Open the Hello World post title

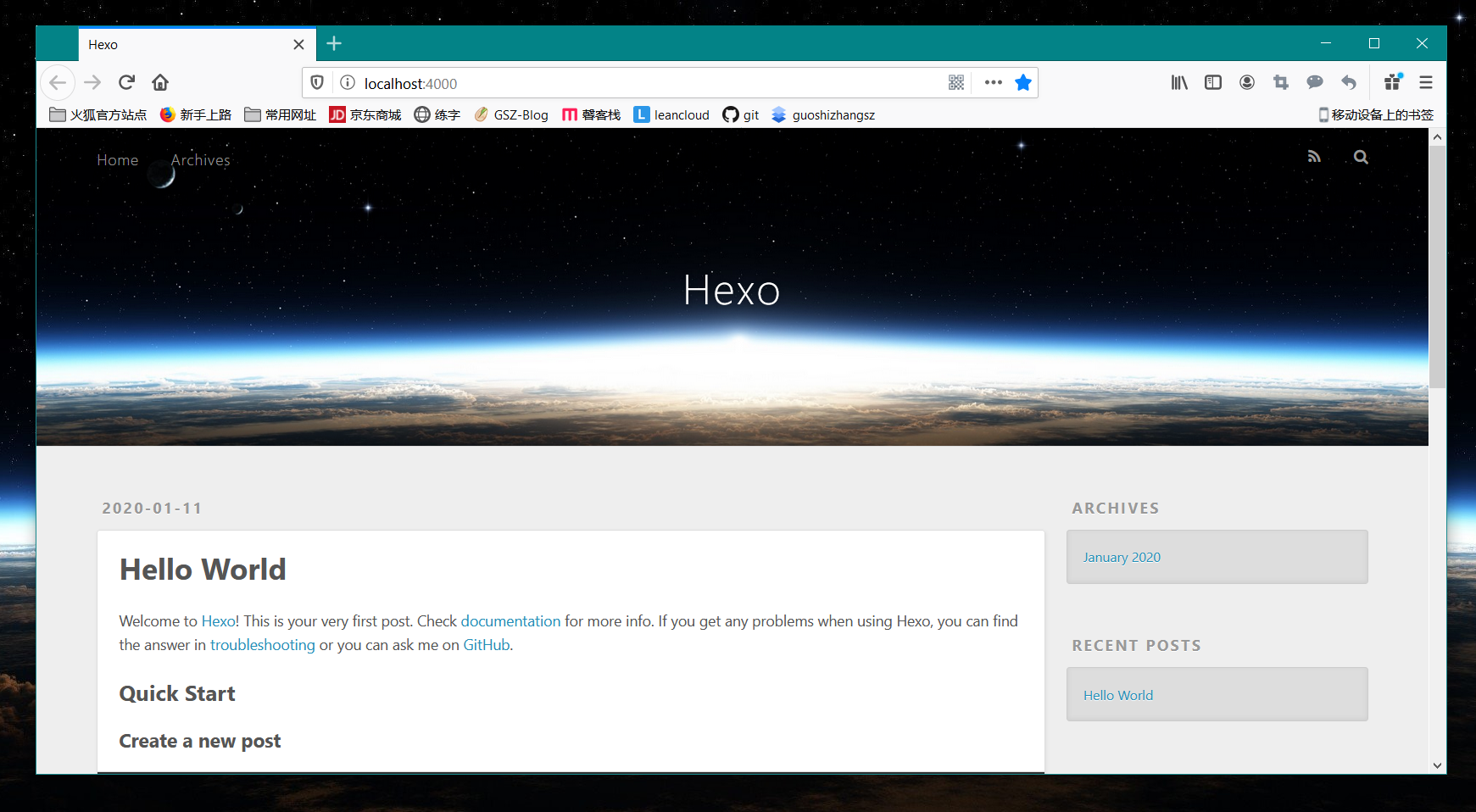coord(203,570)
